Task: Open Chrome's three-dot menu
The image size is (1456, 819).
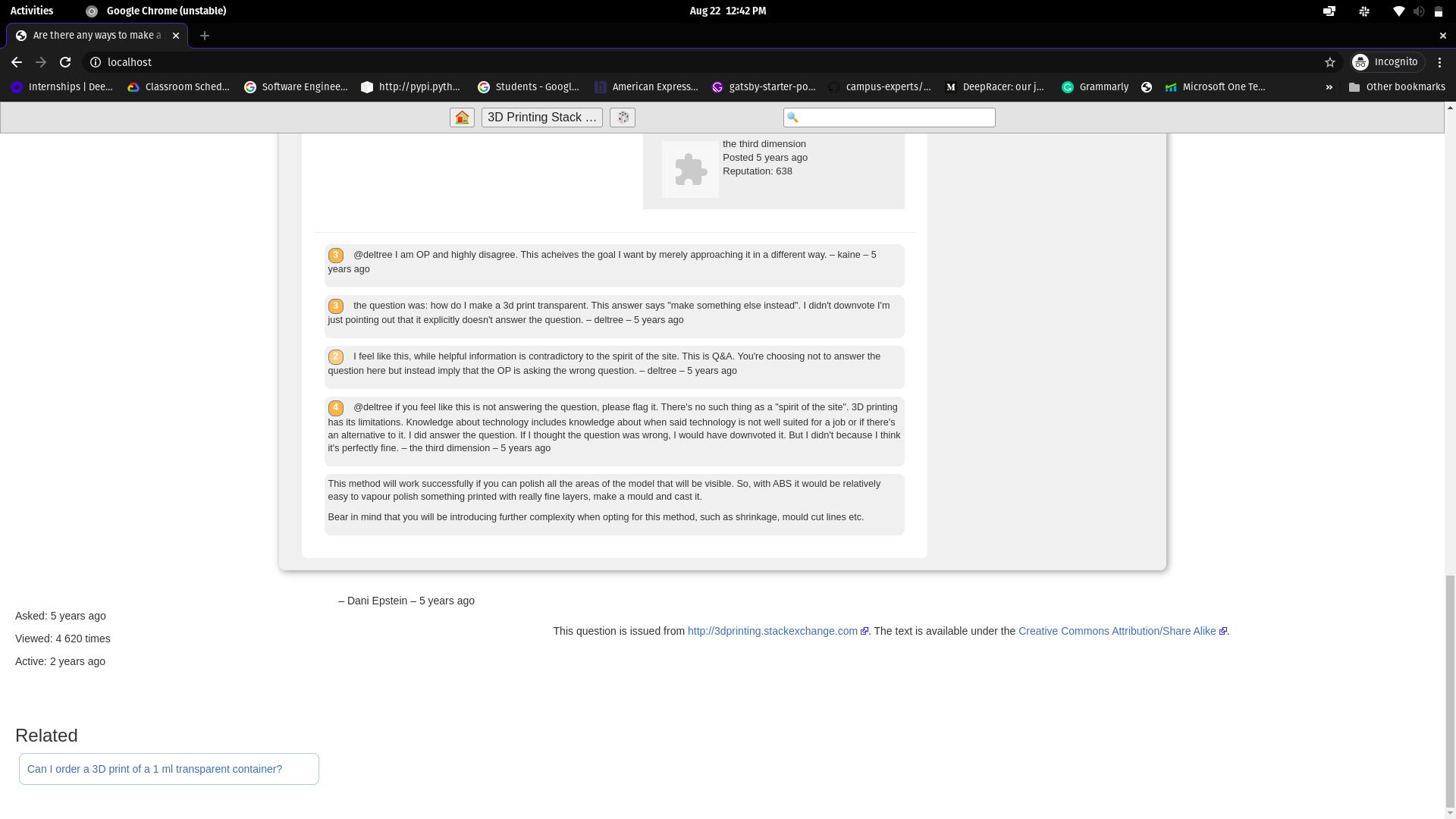Action: (1439, 62)
